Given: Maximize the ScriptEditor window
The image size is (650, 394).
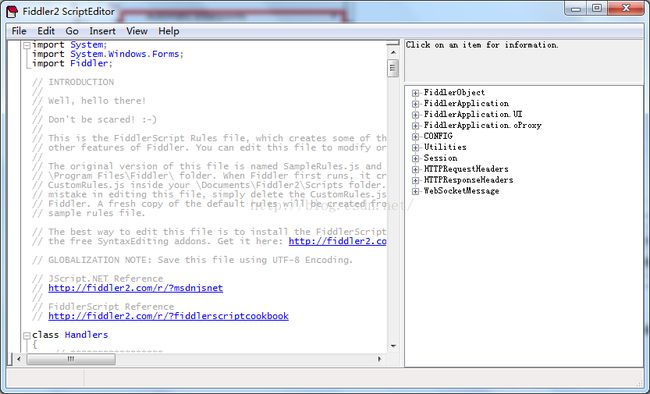Looking at the screenshot, I should pos(597,9).
